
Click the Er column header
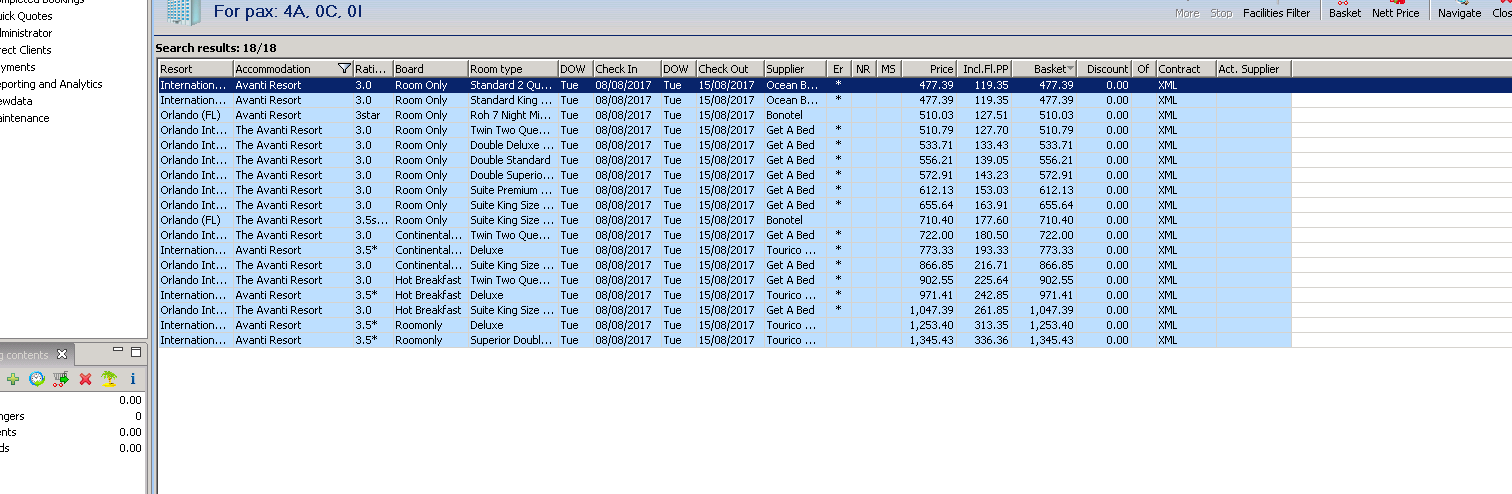coord(839,69)
